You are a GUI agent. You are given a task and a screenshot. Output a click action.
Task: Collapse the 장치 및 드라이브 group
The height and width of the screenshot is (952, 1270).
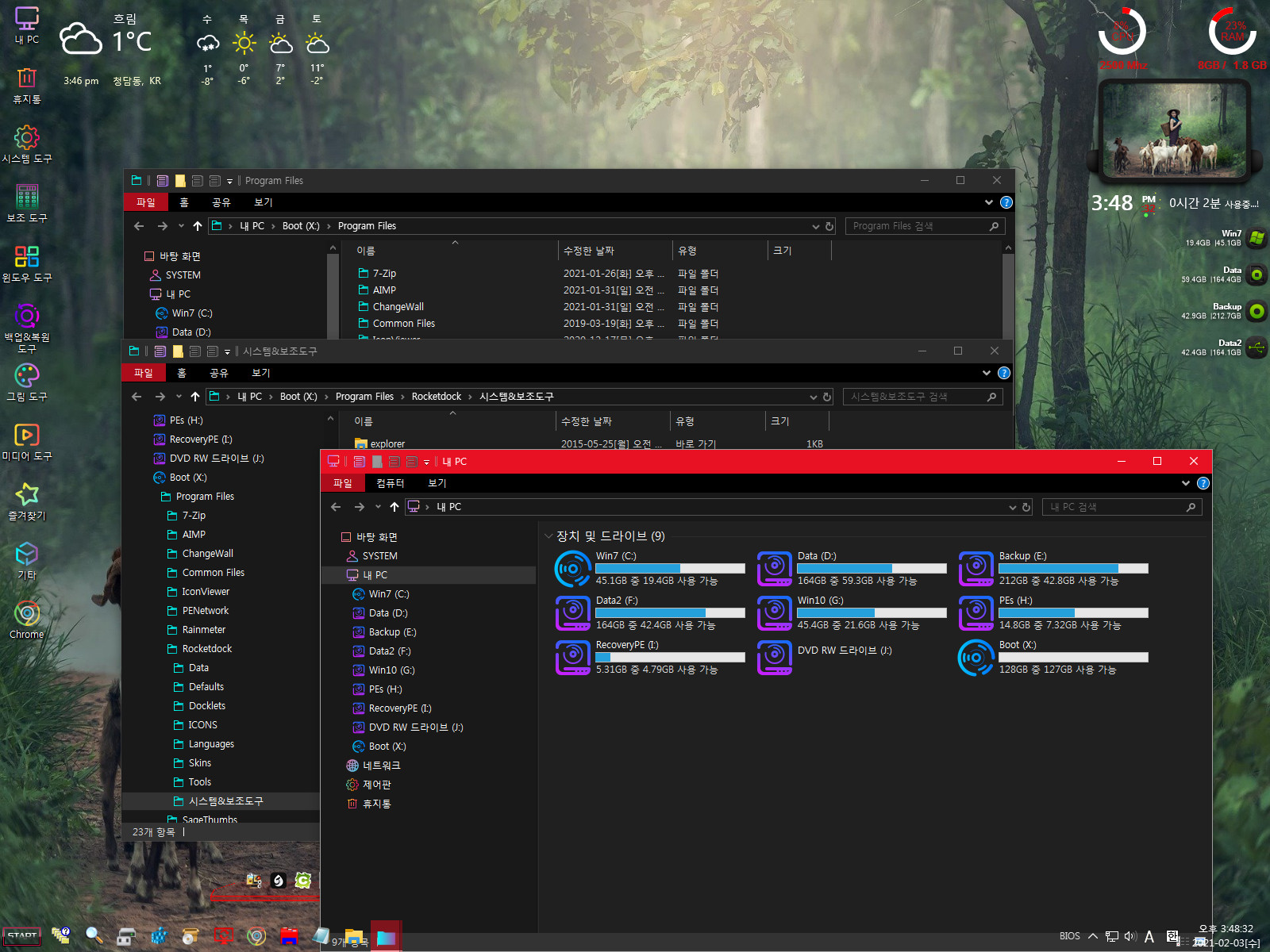click(548, 536)
